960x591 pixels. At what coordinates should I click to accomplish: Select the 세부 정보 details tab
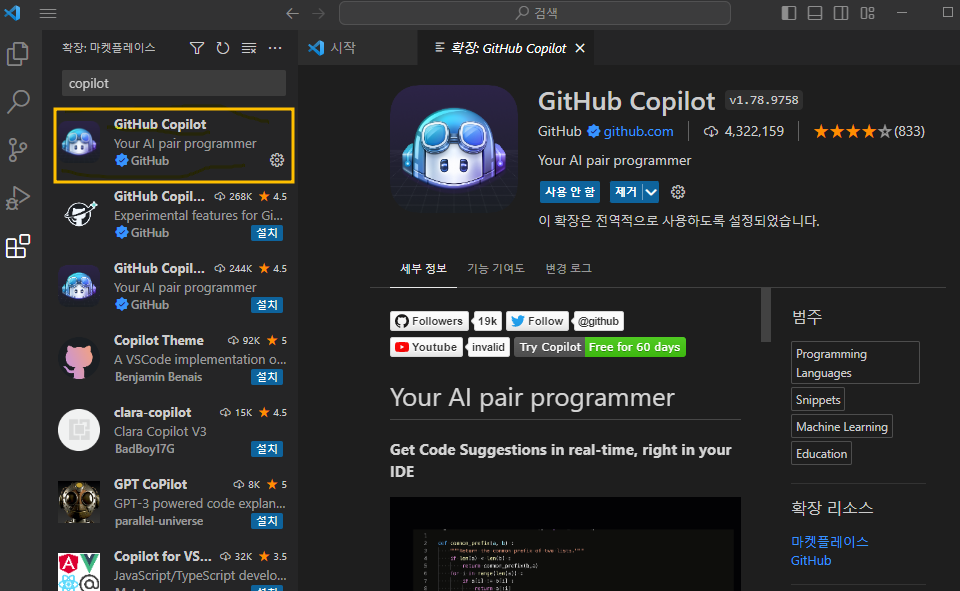(x=423, y=268)
